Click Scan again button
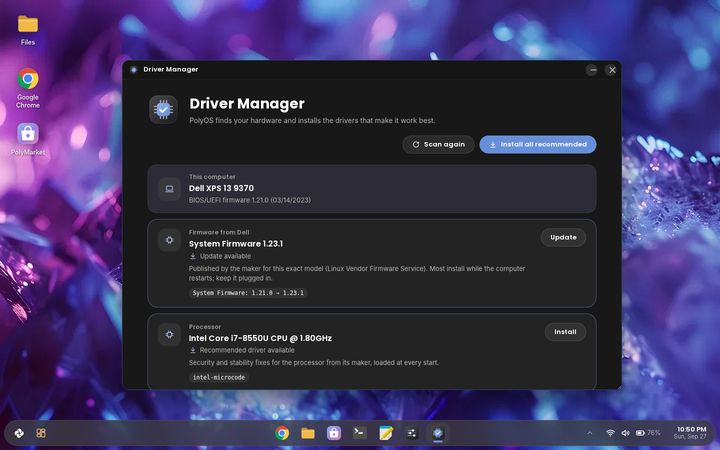Screen dimensions: 720x450 click(438, 144)
